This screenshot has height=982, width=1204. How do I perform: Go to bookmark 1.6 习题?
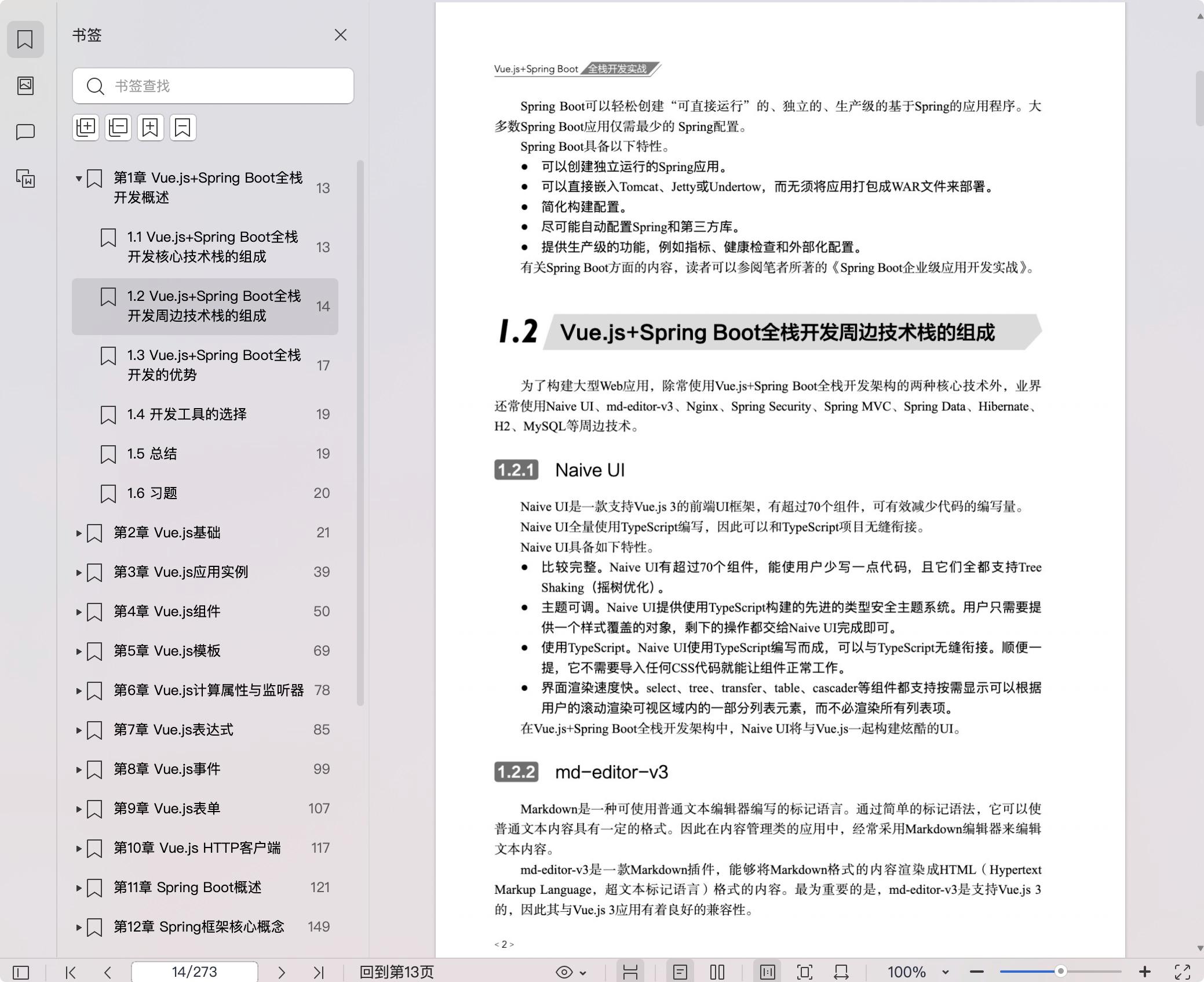click(205, 493)
